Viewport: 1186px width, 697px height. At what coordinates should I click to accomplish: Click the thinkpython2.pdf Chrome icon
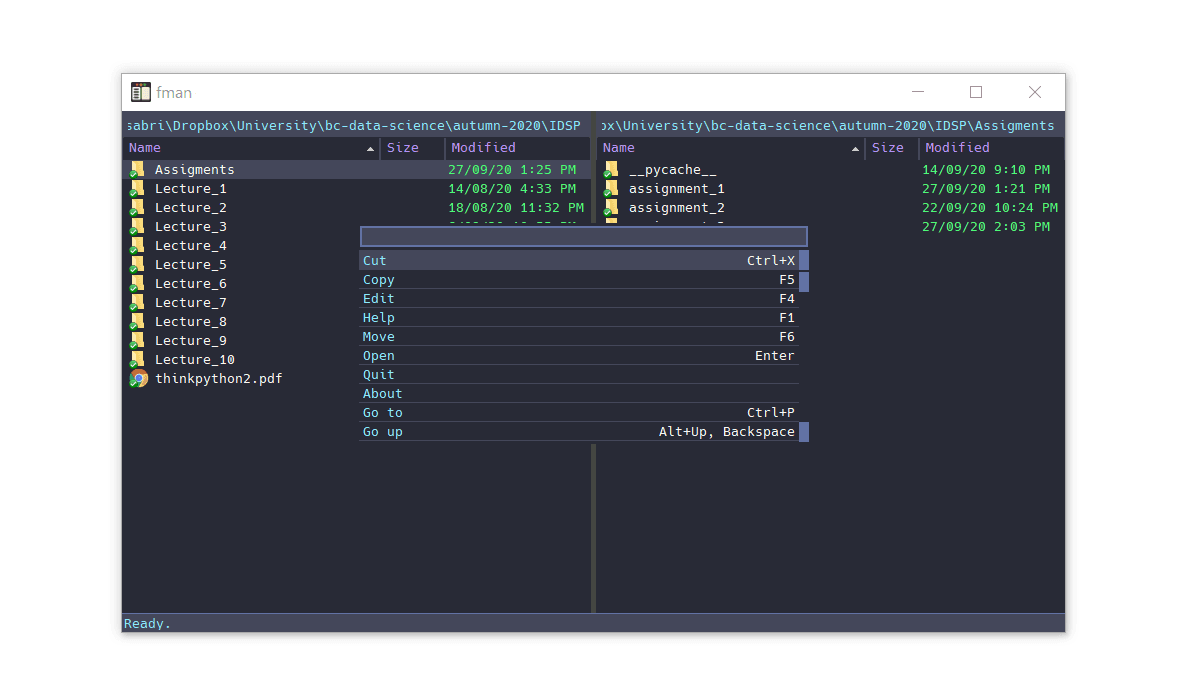(x=139, y=379)
